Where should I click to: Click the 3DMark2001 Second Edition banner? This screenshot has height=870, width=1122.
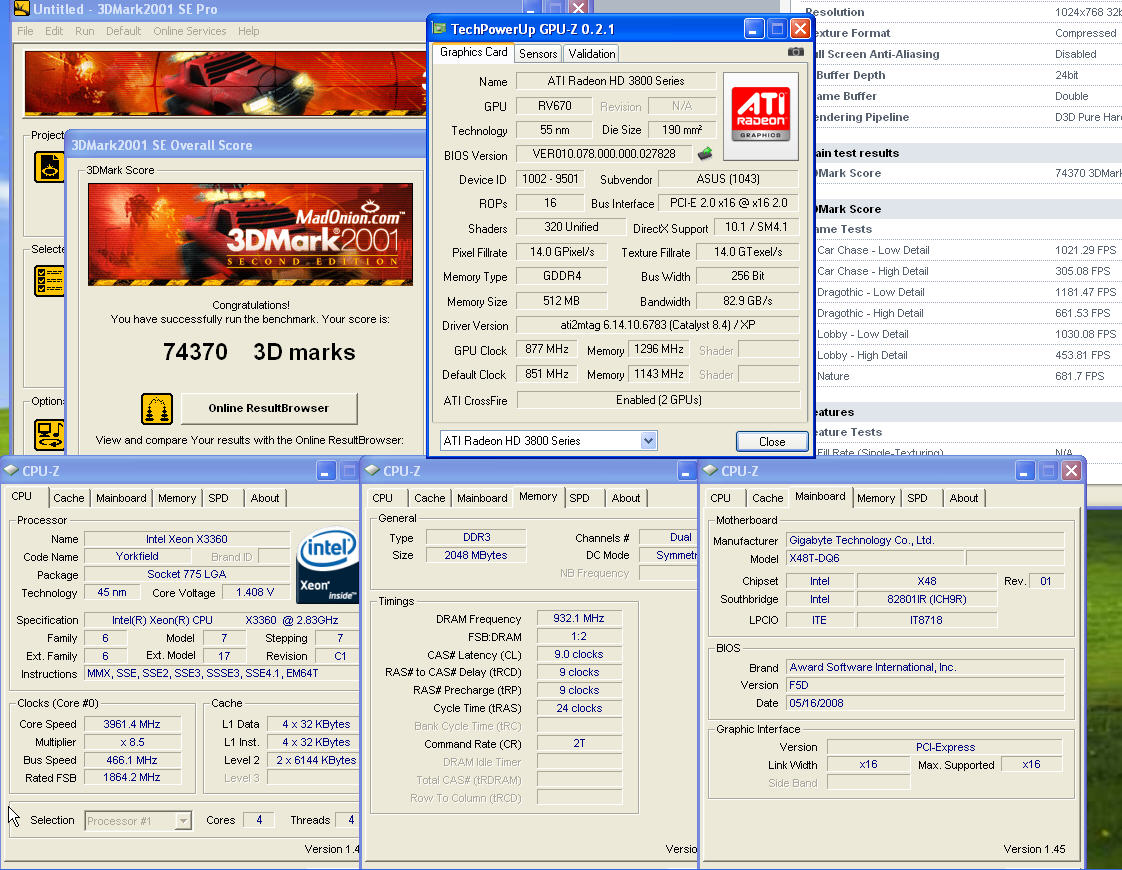tap(250, 234)
